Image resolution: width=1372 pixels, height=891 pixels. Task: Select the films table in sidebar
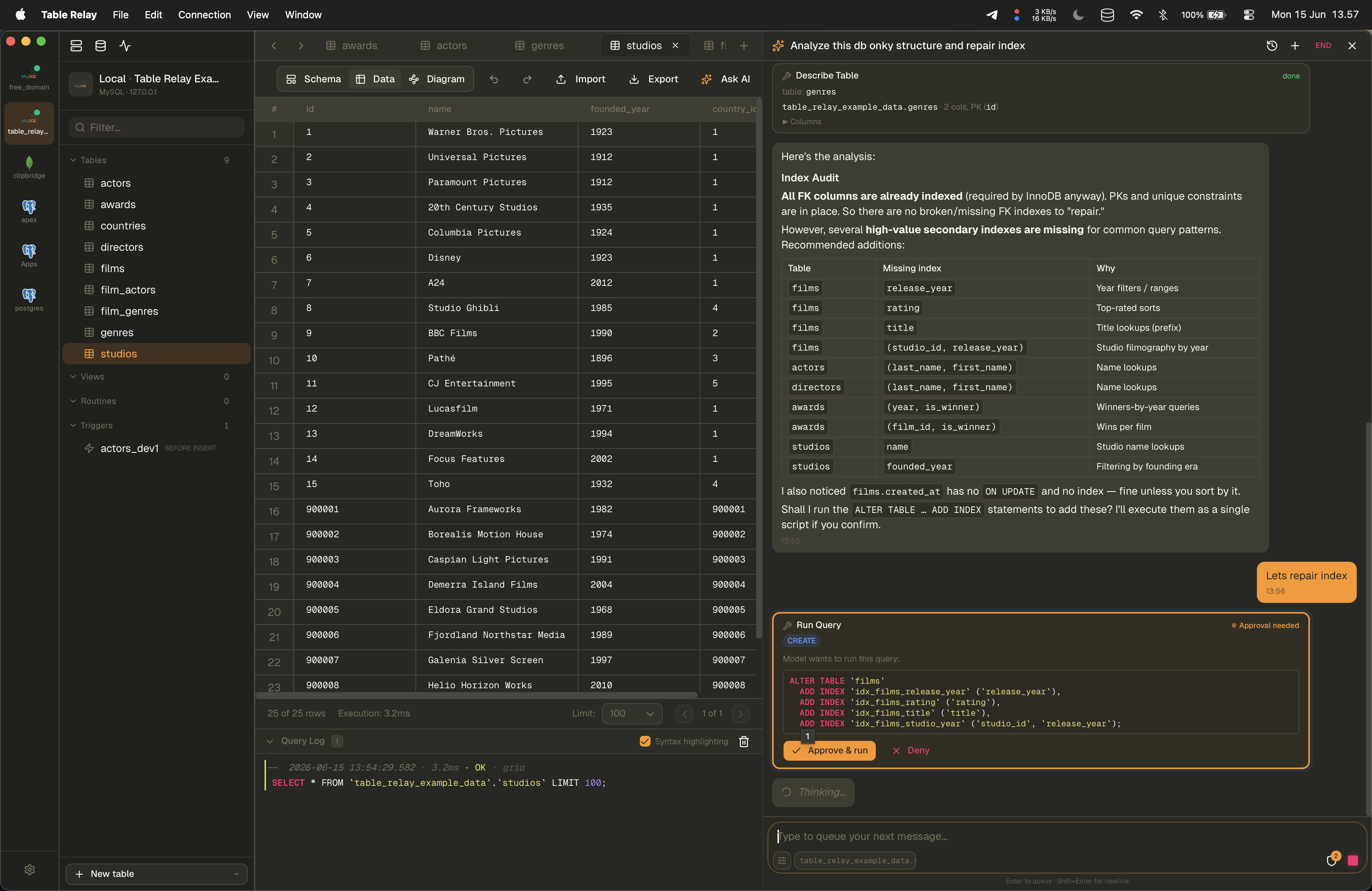(157, 269)
